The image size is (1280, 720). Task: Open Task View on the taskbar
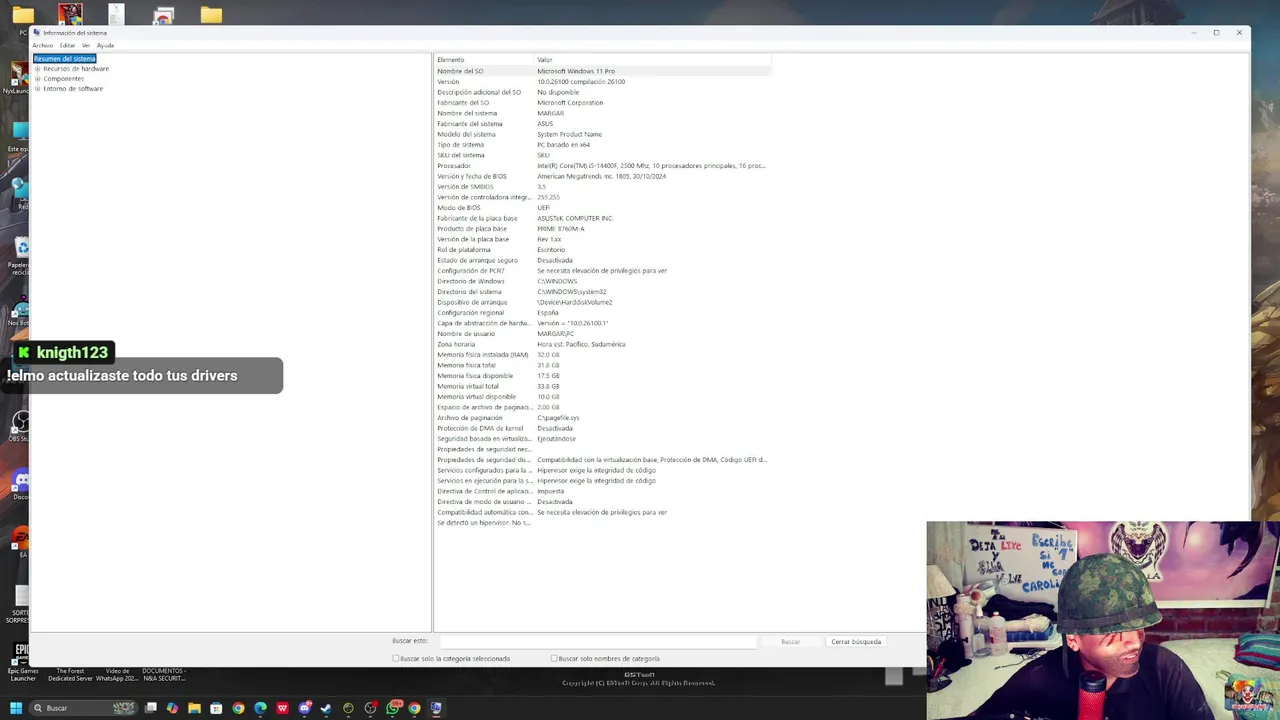150,708
